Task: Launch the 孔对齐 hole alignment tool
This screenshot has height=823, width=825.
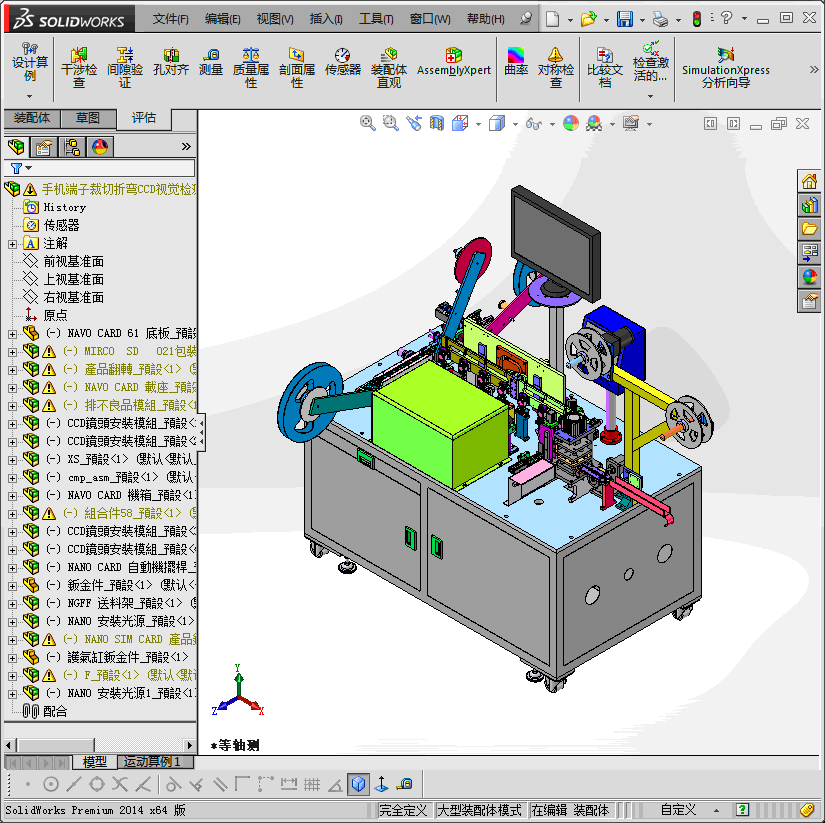Action: click(x=171, y=62)
